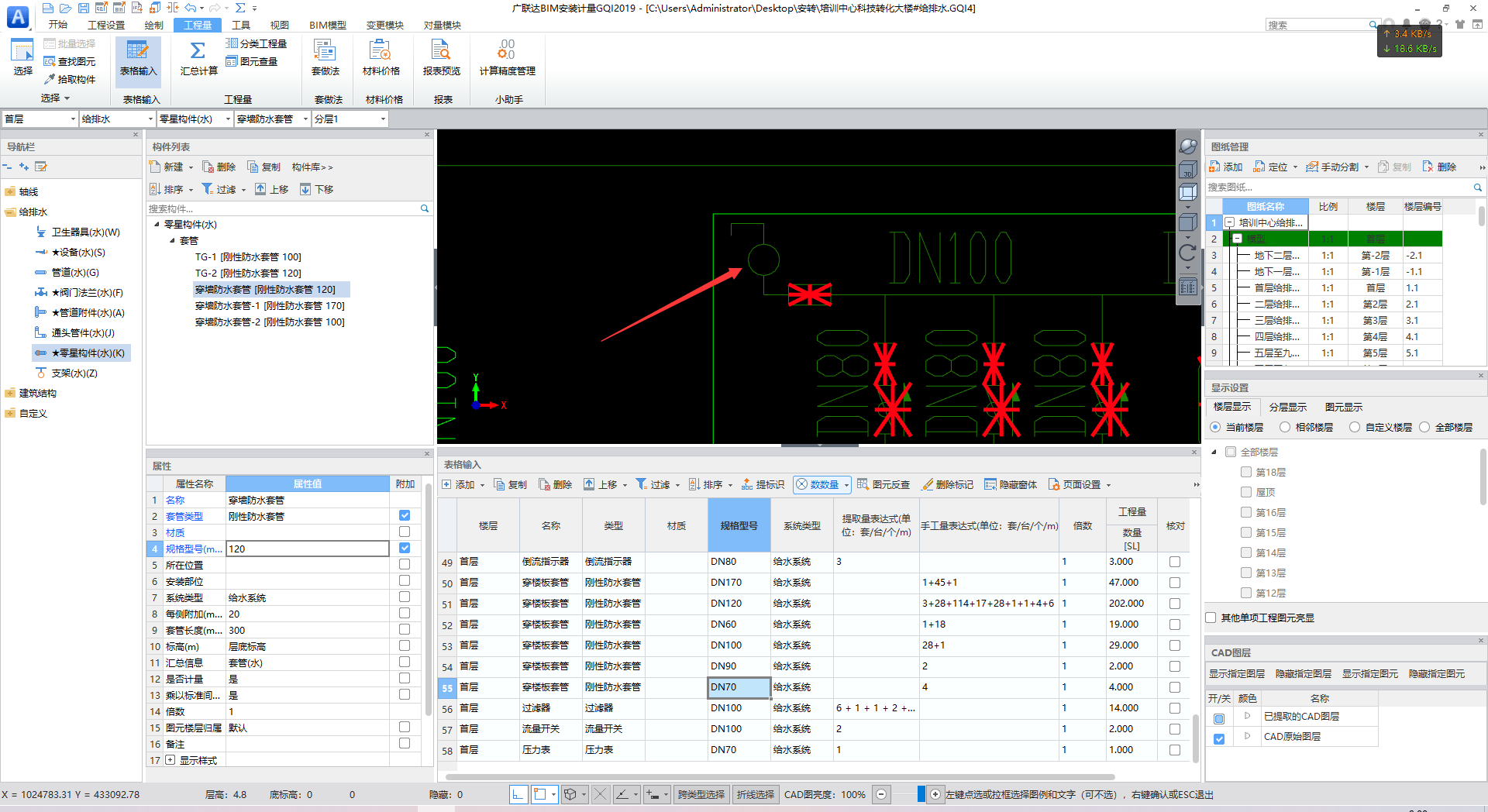The height and width of the screenshot is (812, 1488).
Task: Select 全部楼层 radio option
Action: point(1424,427)
